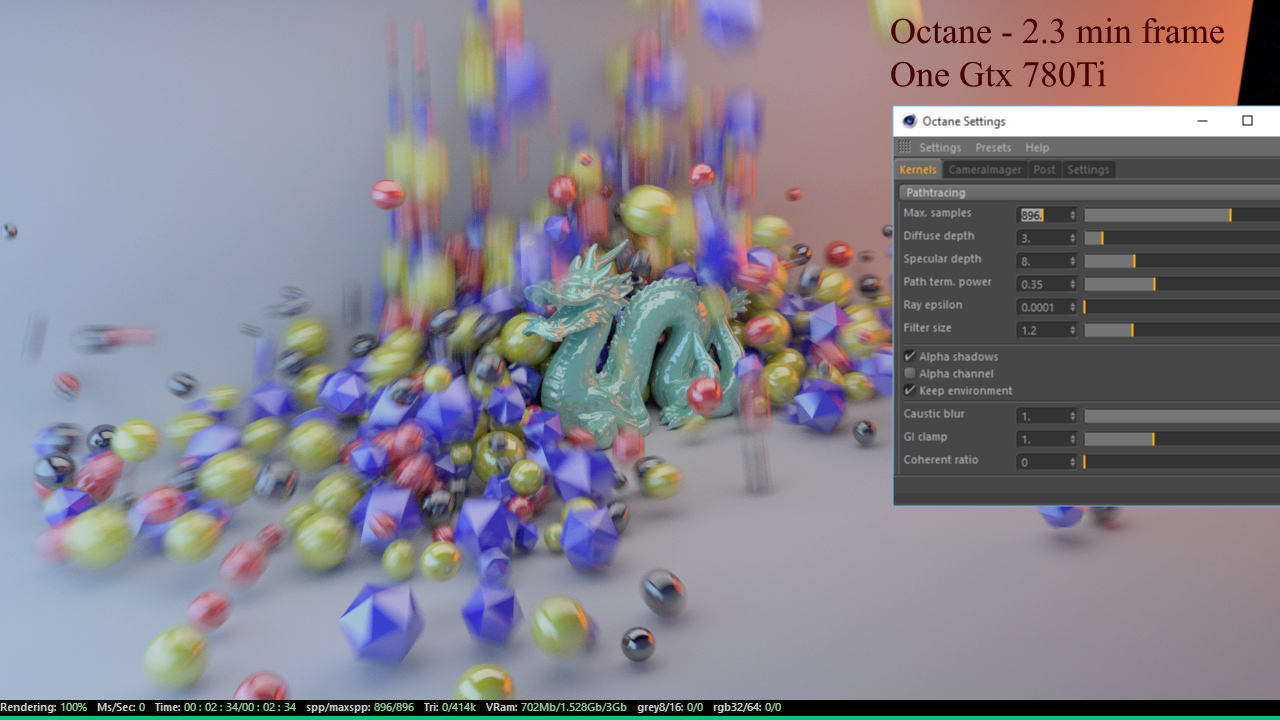Click the "spp/maxspp: 896/896" status bar entry
The height and width of the screenshot is (720, 1280).
360,707
